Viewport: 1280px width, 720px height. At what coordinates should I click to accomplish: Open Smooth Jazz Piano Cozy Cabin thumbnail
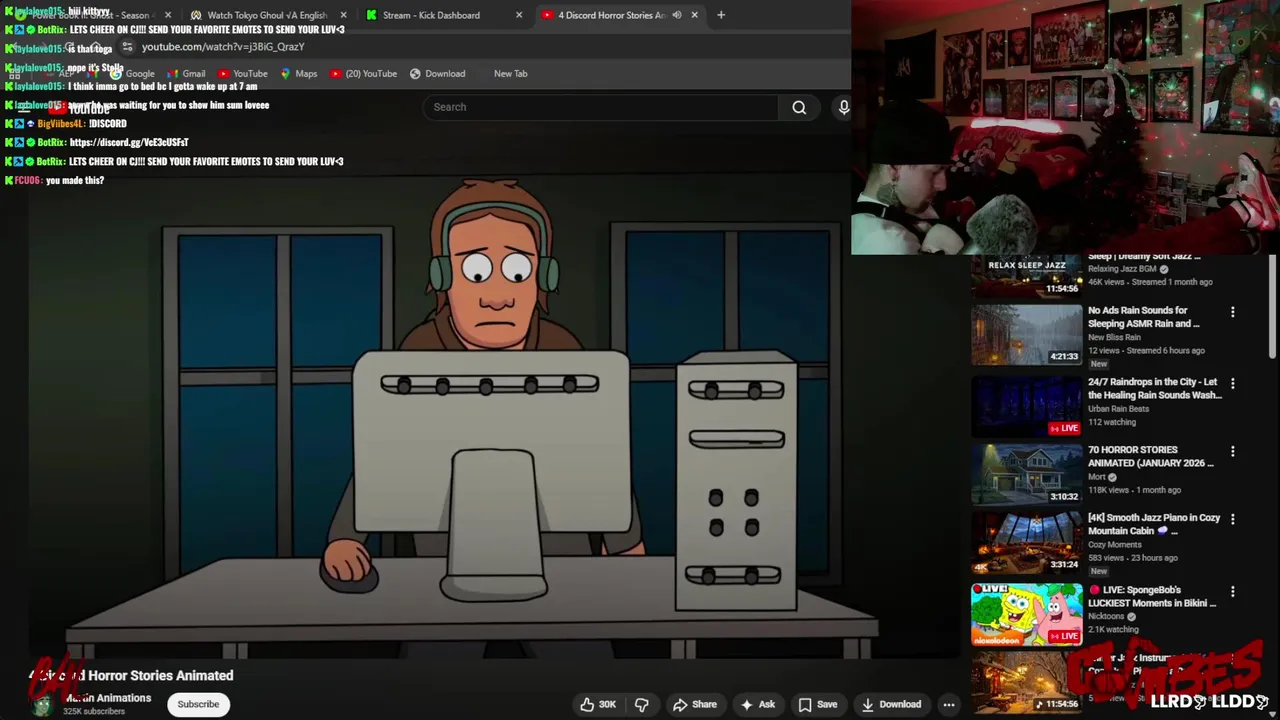click(1026, 543)
